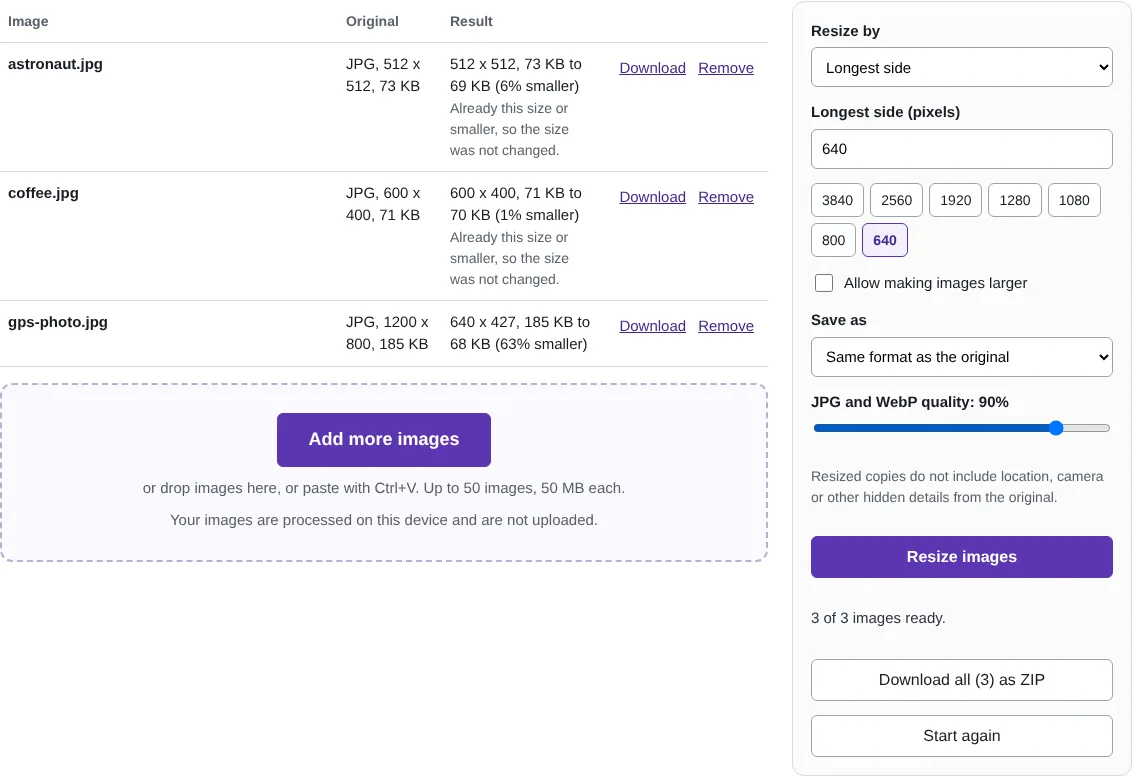This screenshot has height=776, width=1132.
Task: Choose the 3840 preset size
Action: pyautogui.click(x=837, y=200)
